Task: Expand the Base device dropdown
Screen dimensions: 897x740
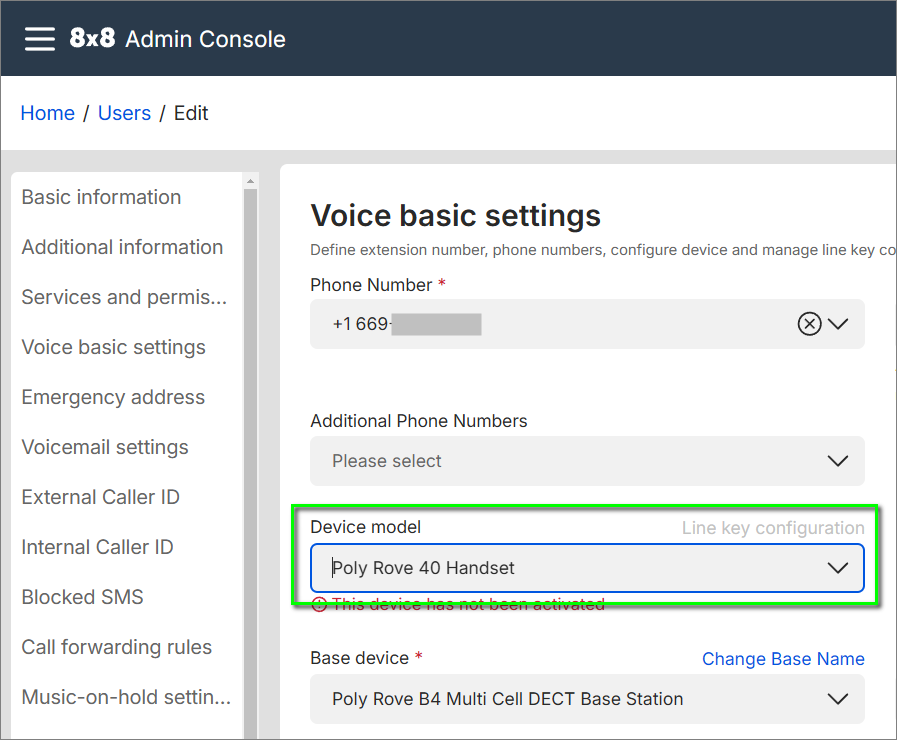Action: [x=587, y=699]
